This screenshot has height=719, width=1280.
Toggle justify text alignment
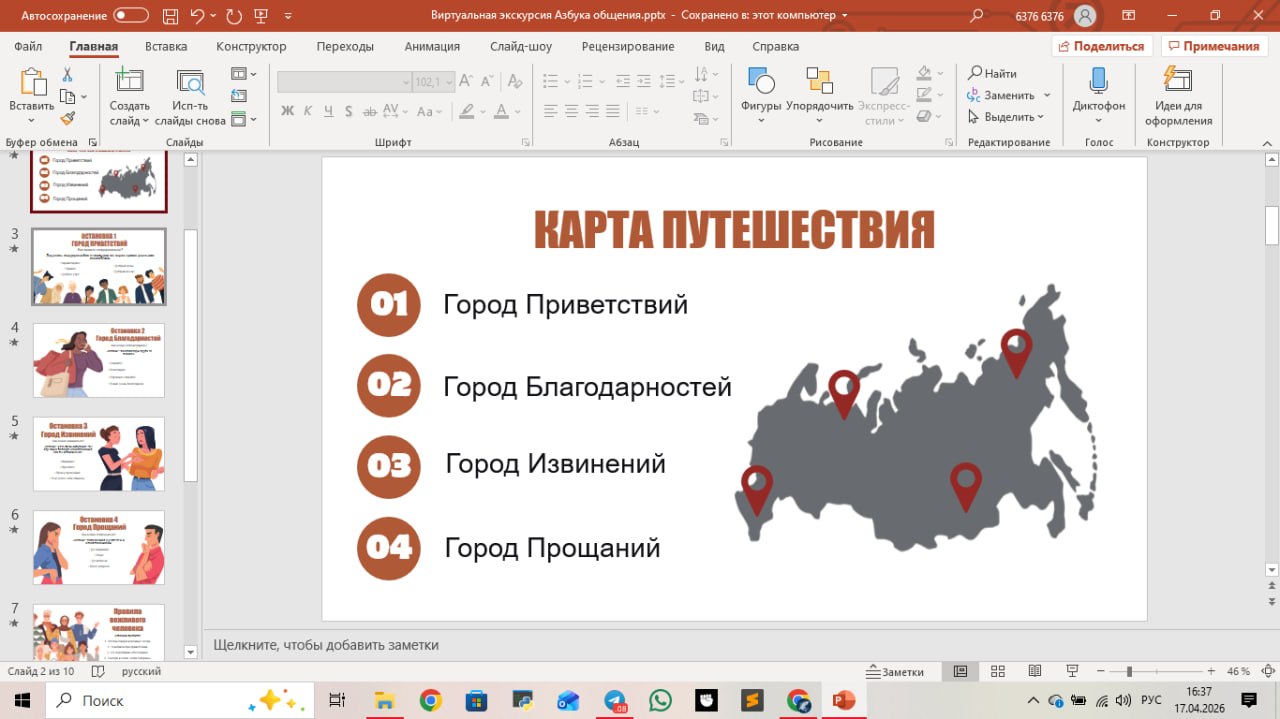click(x=613, y=111)
